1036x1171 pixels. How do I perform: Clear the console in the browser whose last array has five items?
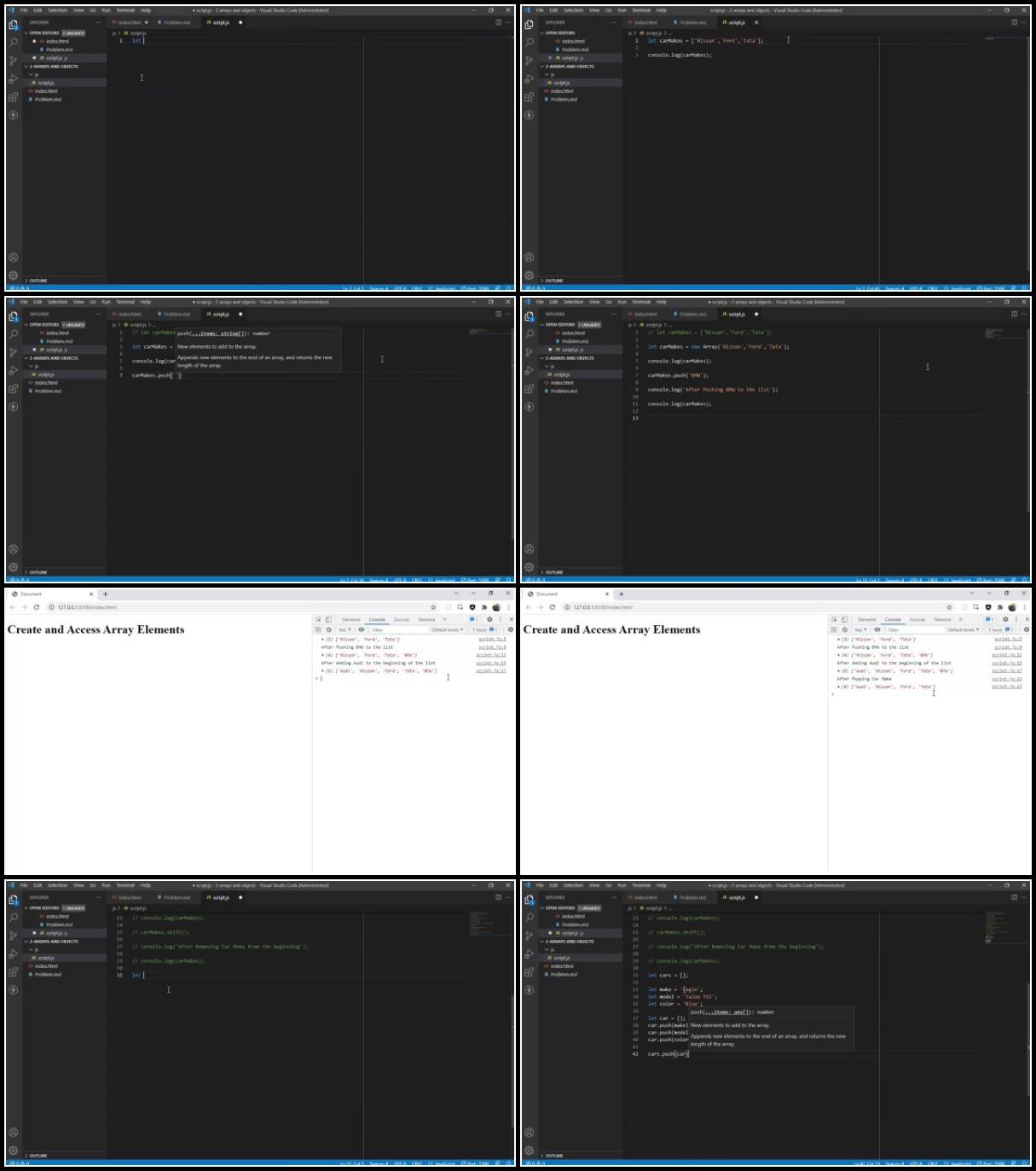click(x=329, y=629)
